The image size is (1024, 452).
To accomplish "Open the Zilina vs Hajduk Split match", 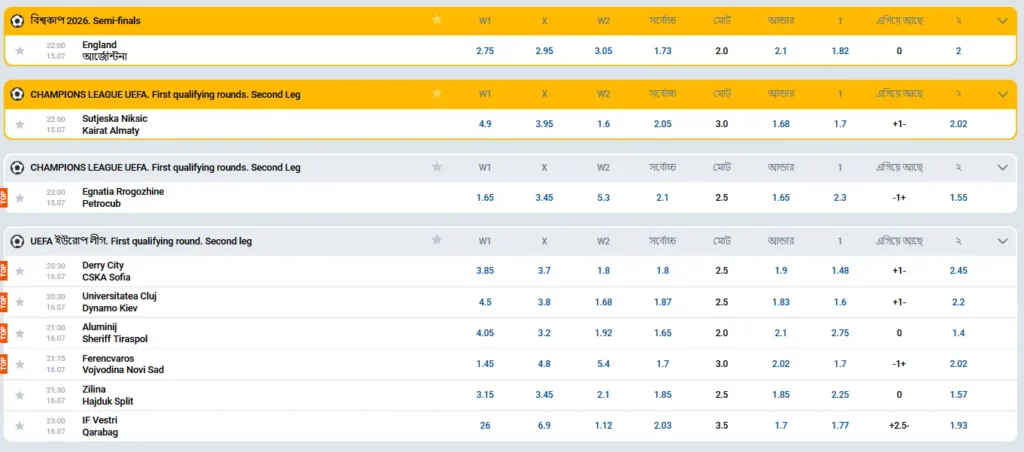I will (107, 395).
